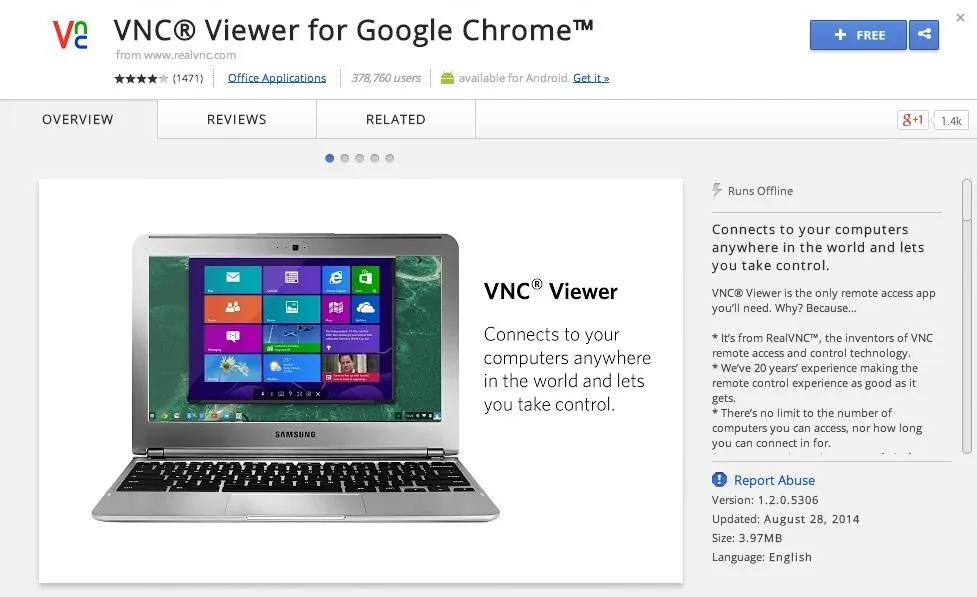This screenshot has width=977, height=597.
Task: Click the star rating icons
Action: (141, 79)
